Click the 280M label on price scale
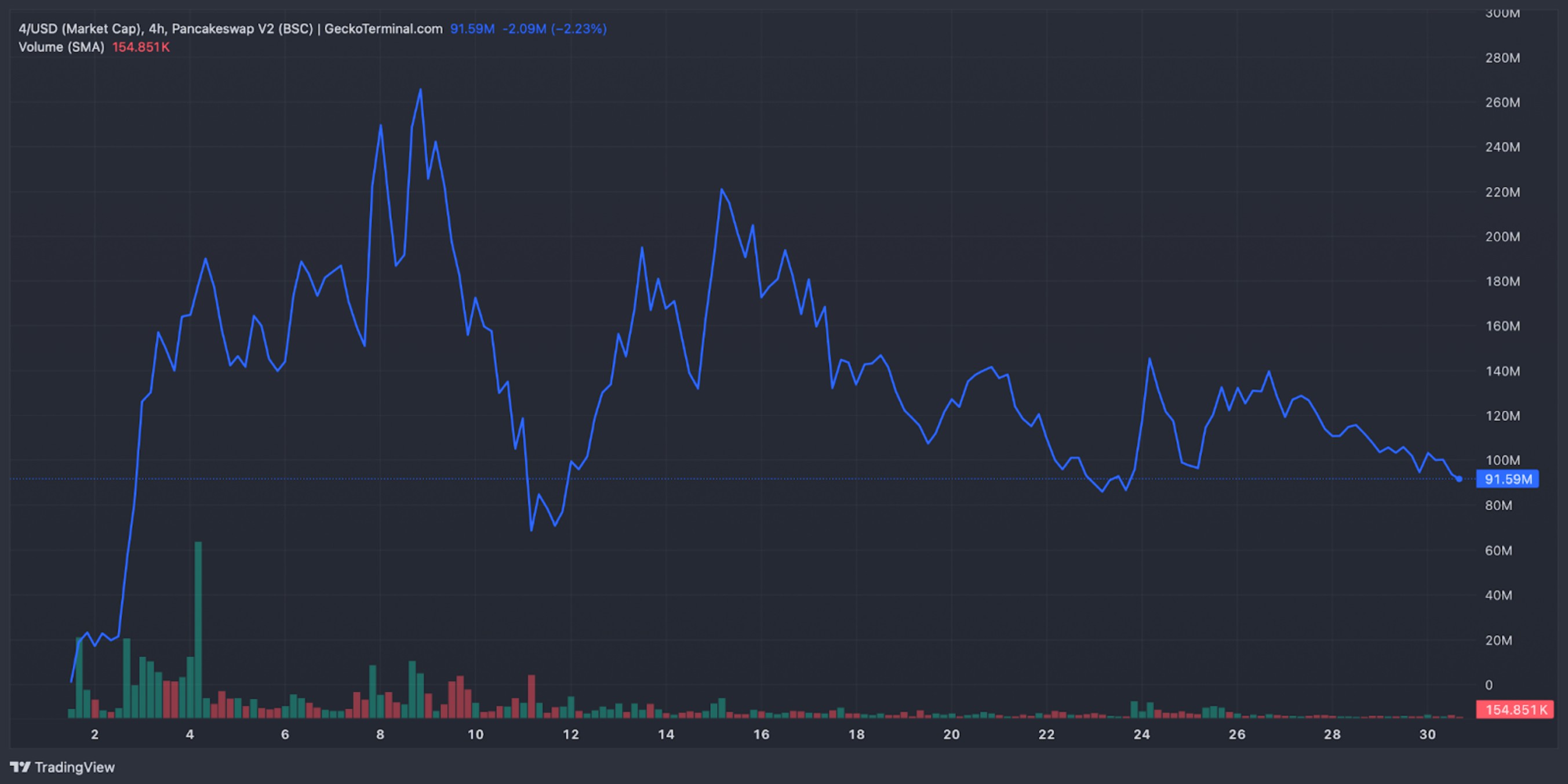The width and height of the screenshot is (1568, 784). coord(1502,58)
